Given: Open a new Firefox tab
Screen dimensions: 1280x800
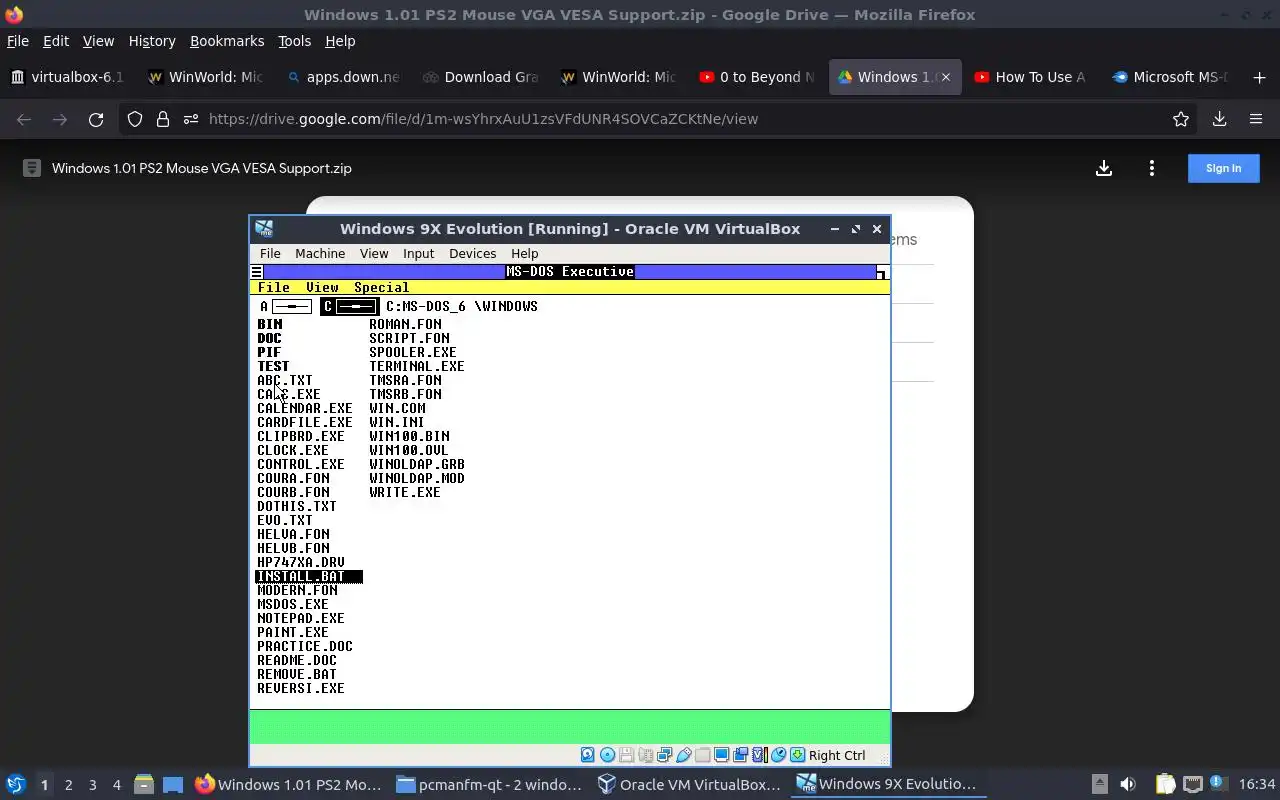Looking at the screenshot, I should (x=1259, y=77).
